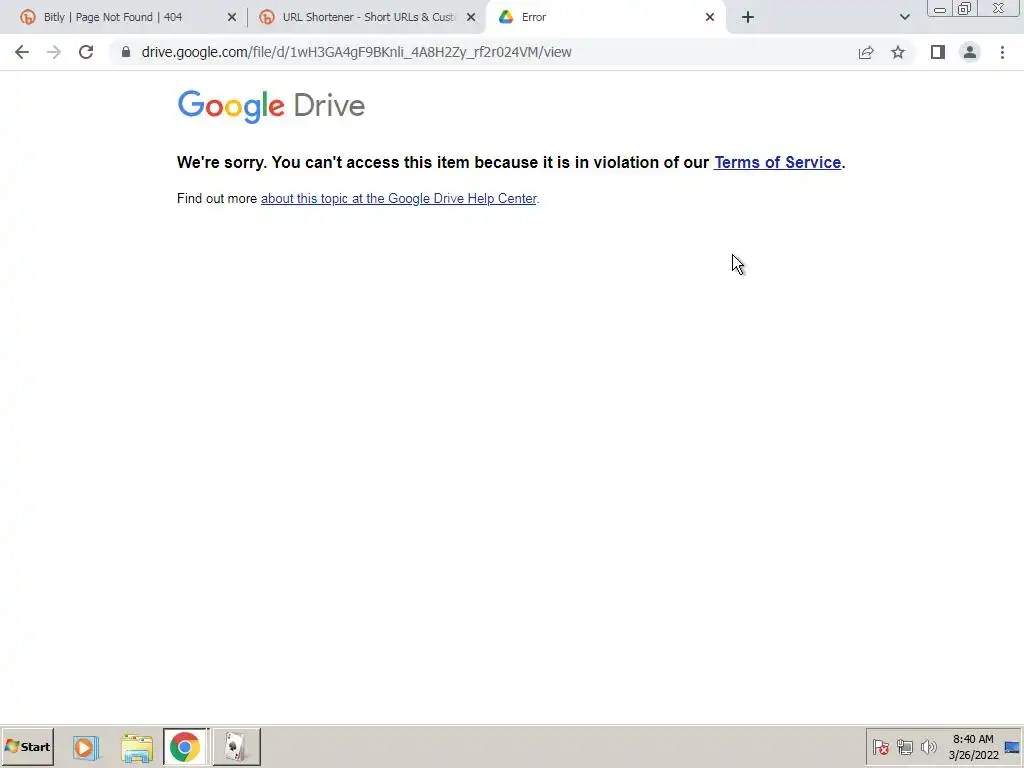Open the Windows Start menu
1024x768 pixels.
[x=27, y=746]
